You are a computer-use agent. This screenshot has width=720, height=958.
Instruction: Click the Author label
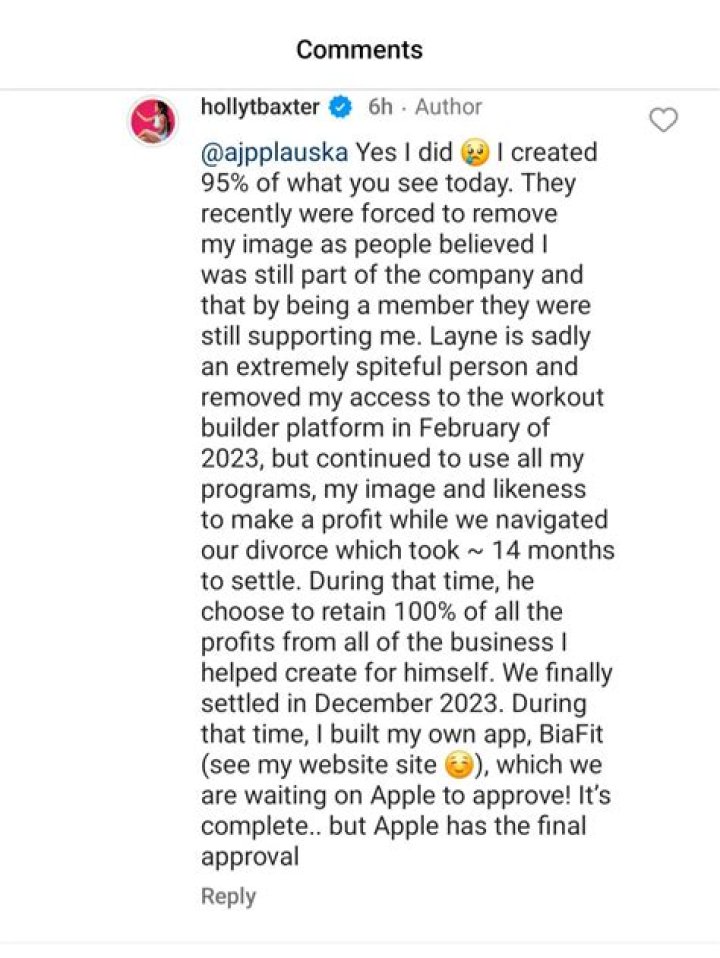pos(448,107)
